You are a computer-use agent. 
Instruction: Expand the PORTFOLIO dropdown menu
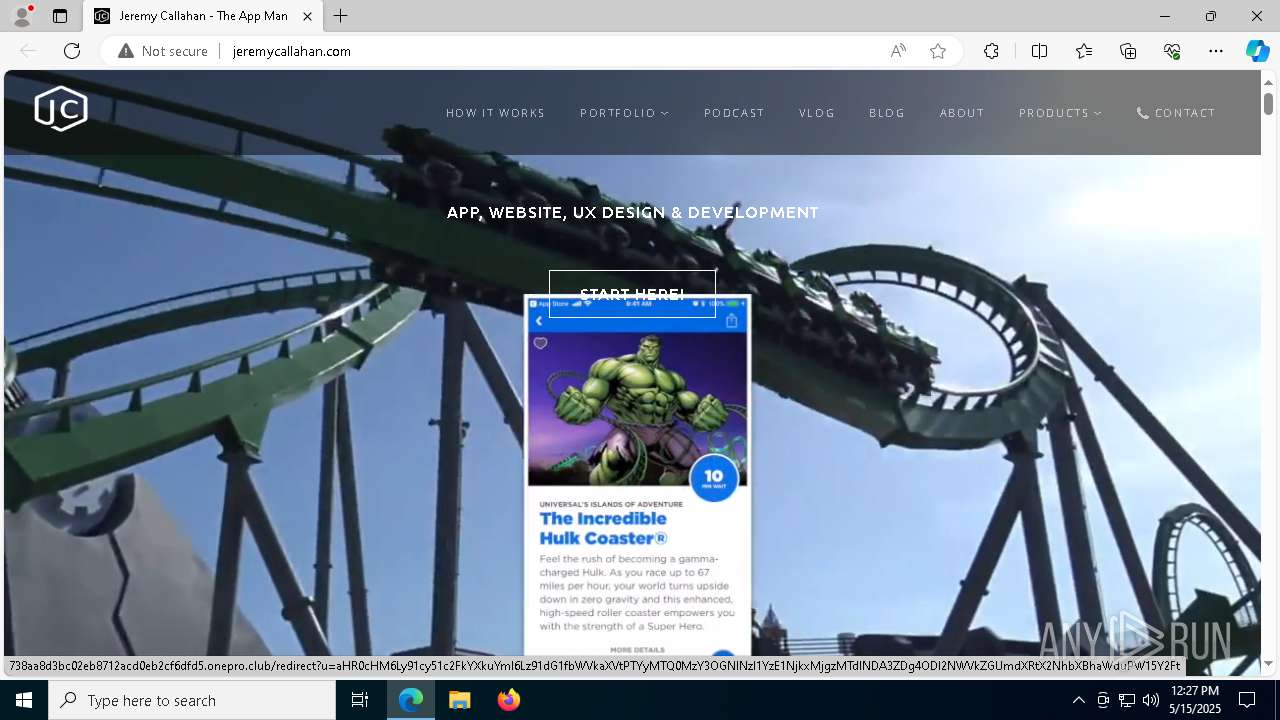(x=624, y=113)
